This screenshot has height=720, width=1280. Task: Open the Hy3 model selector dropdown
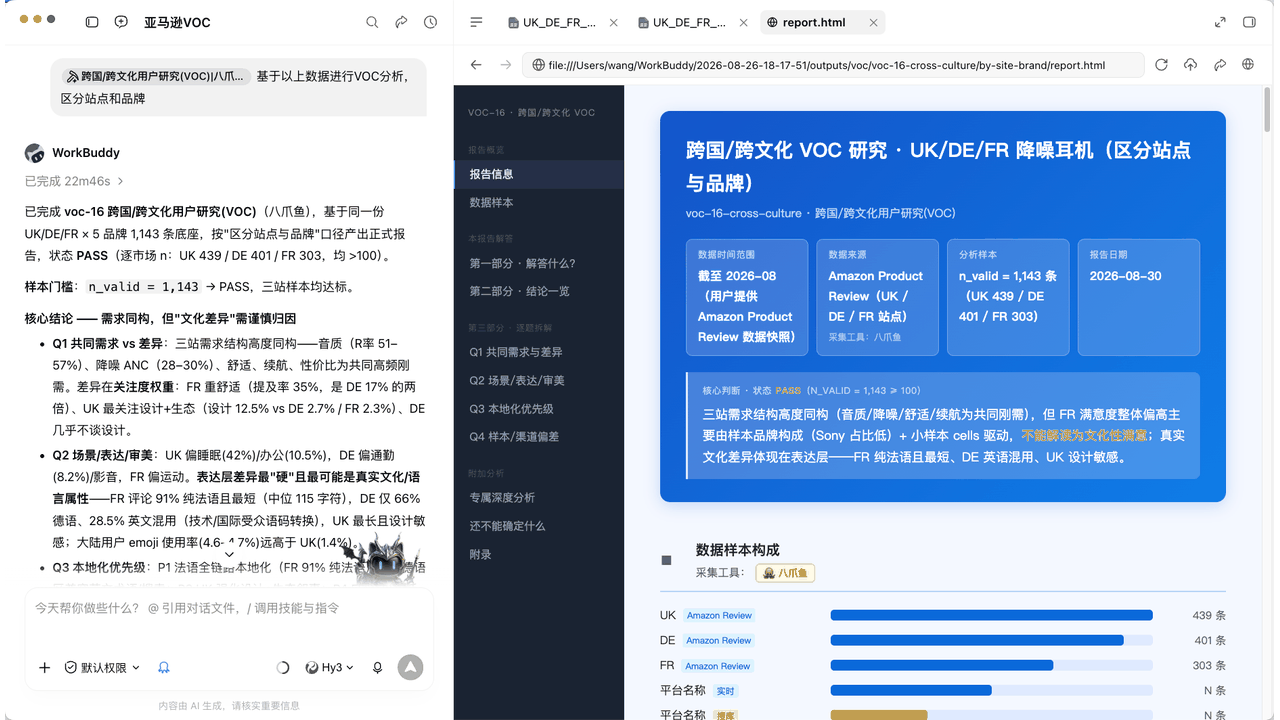click(x=330, y=668)
